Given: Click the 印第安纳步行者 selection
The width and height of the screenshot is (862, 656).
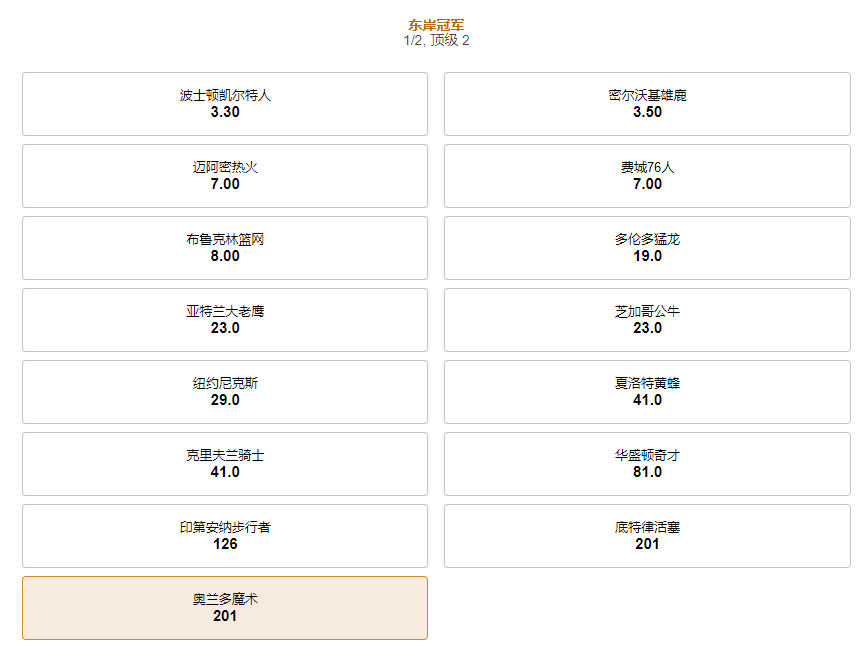Looking at the screenshot, I should [x=225, y=536].
